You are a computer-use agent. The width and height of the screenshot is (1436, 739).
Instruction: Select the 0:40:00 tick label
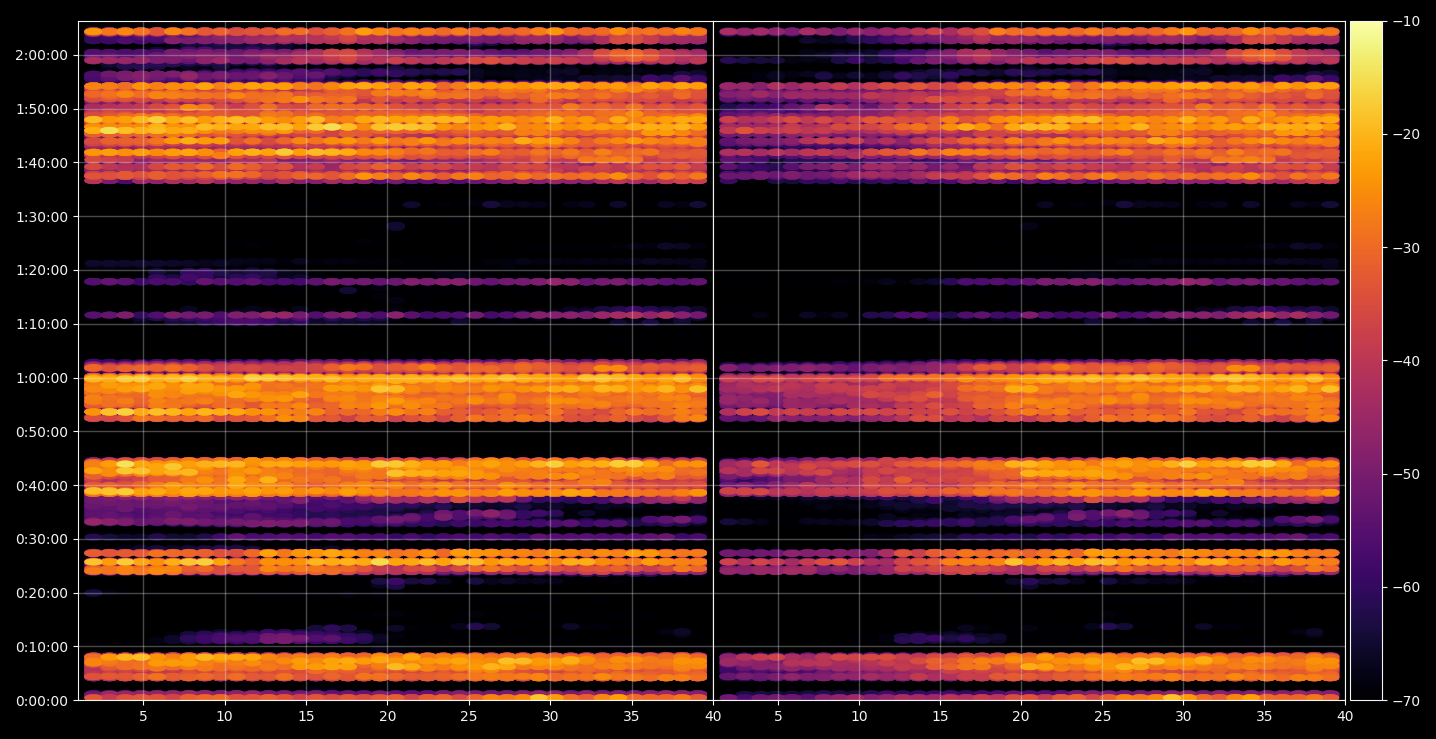[x=41, y=485]
